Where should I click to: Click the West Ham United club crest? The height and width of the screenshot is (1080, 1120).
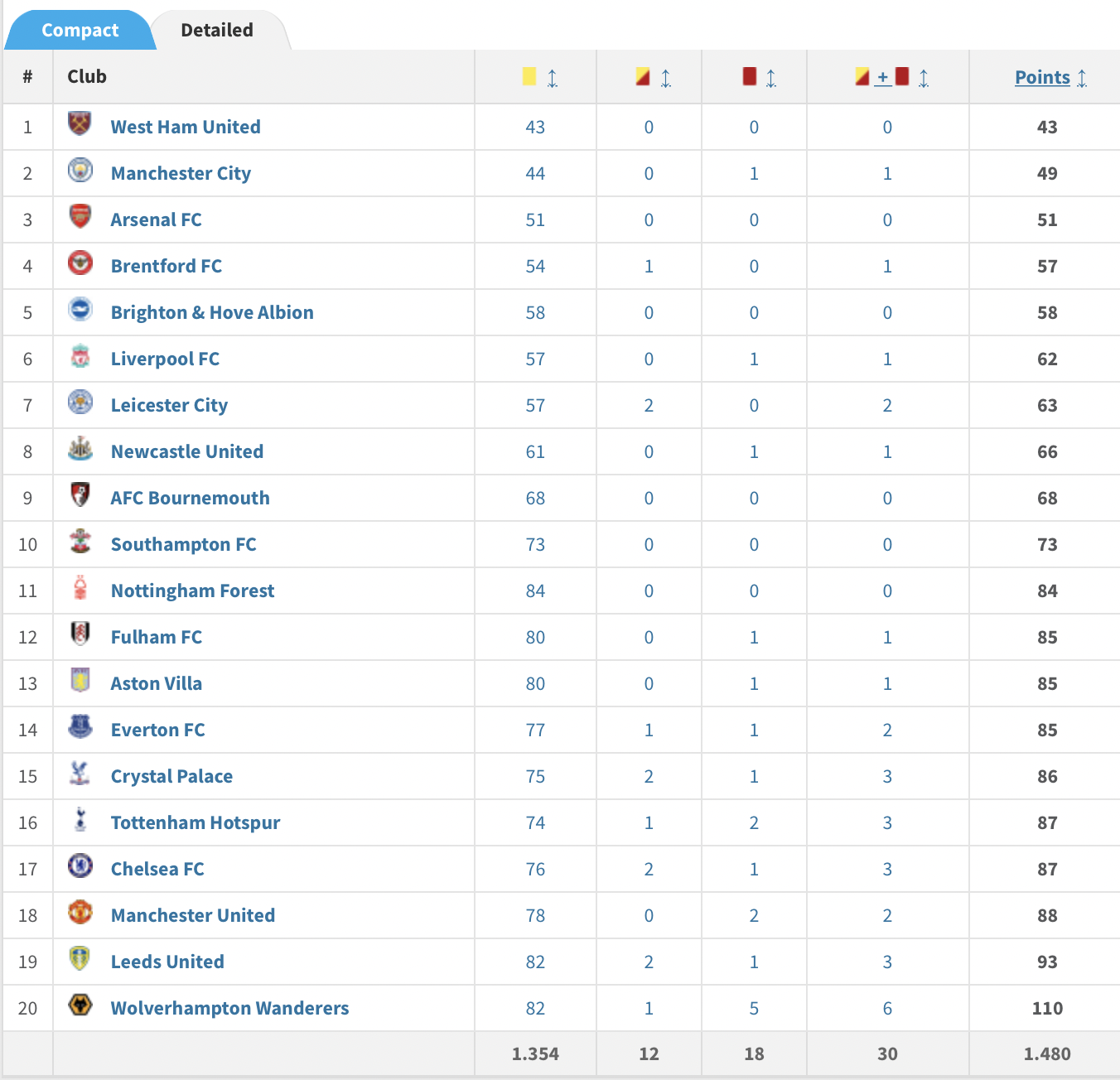tap(80, 123)
